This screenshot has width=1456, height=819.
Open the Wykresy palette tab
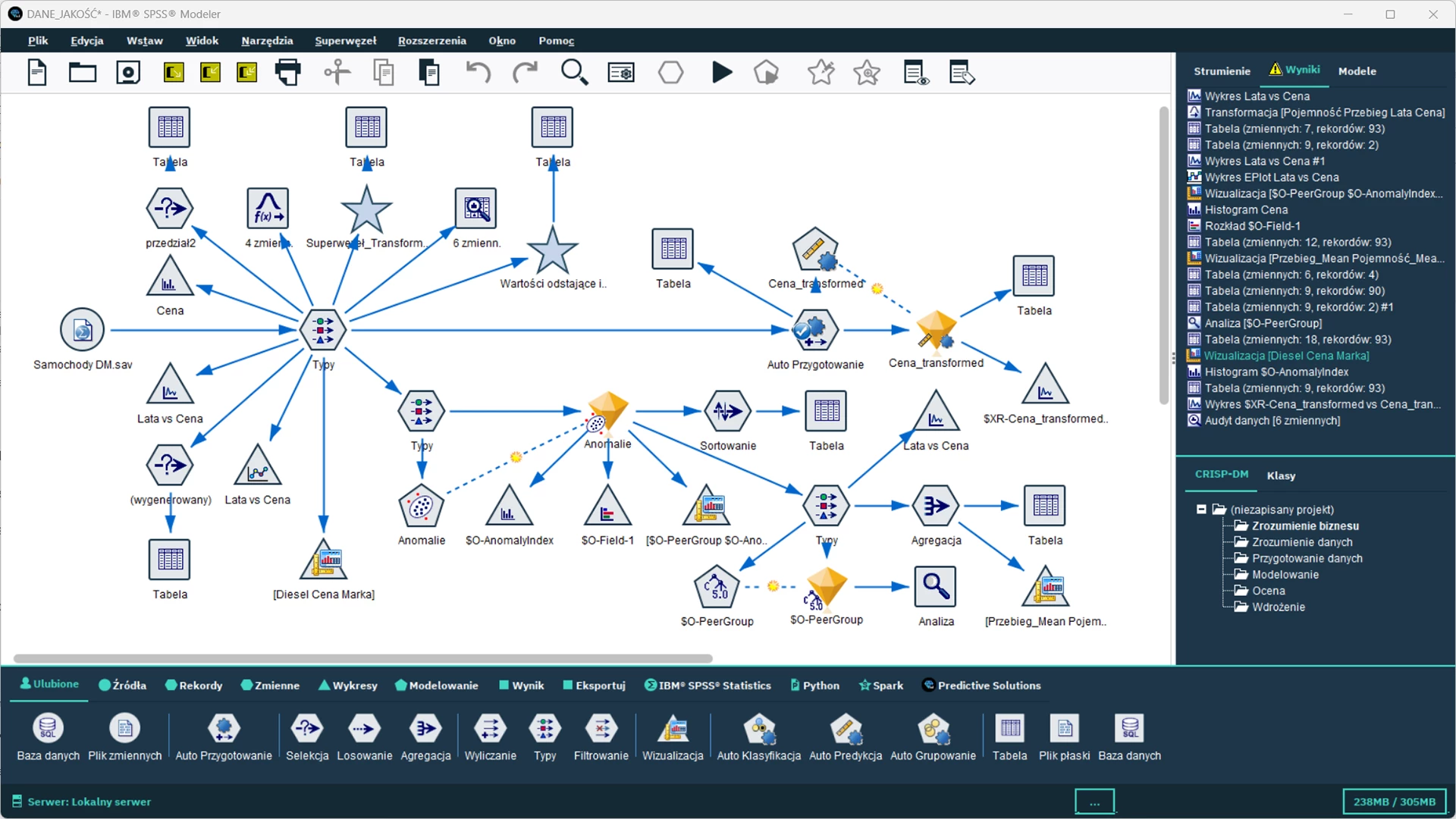347,686
